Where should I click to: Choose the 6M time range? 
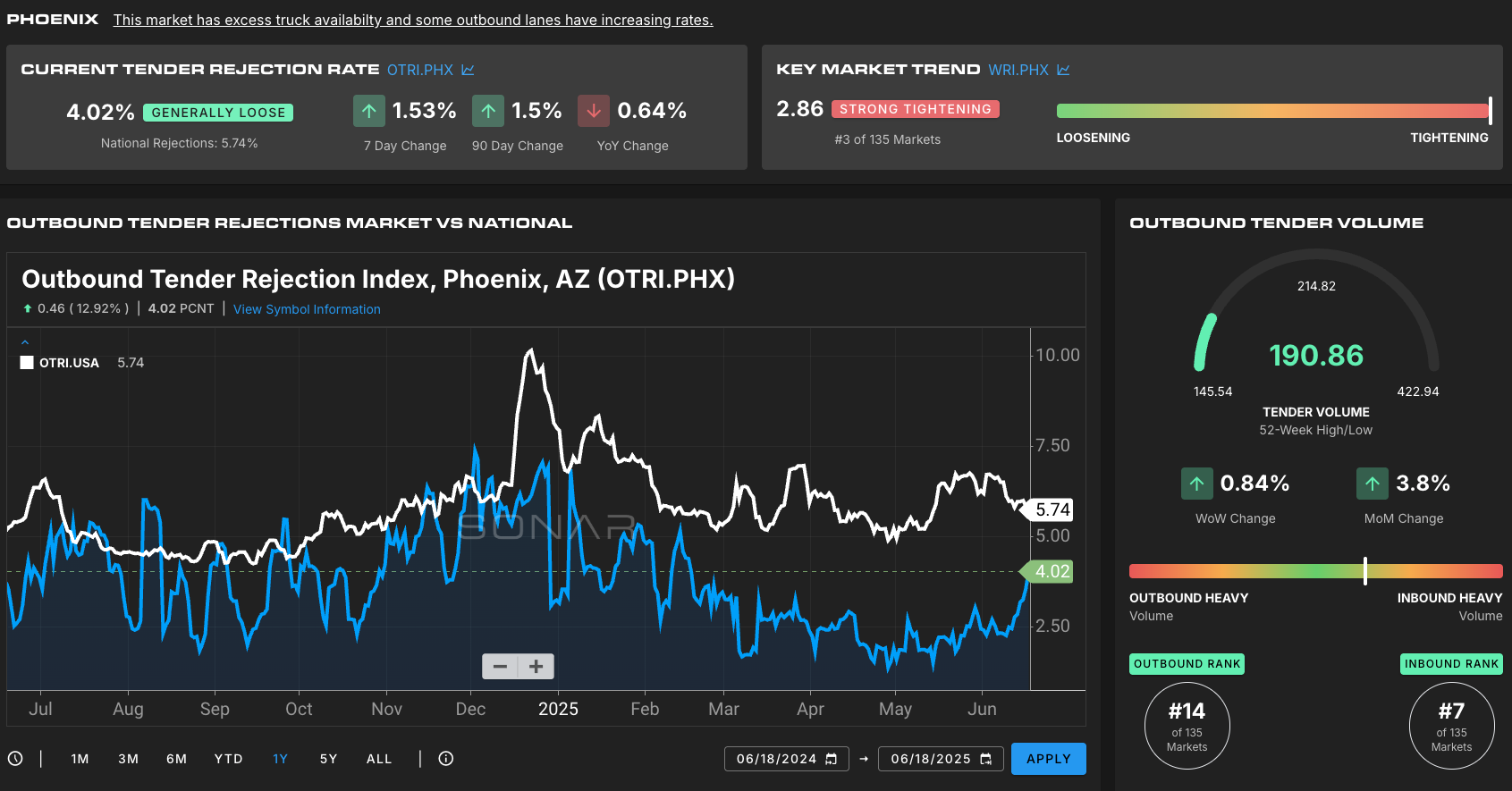[x=177, y=759]
